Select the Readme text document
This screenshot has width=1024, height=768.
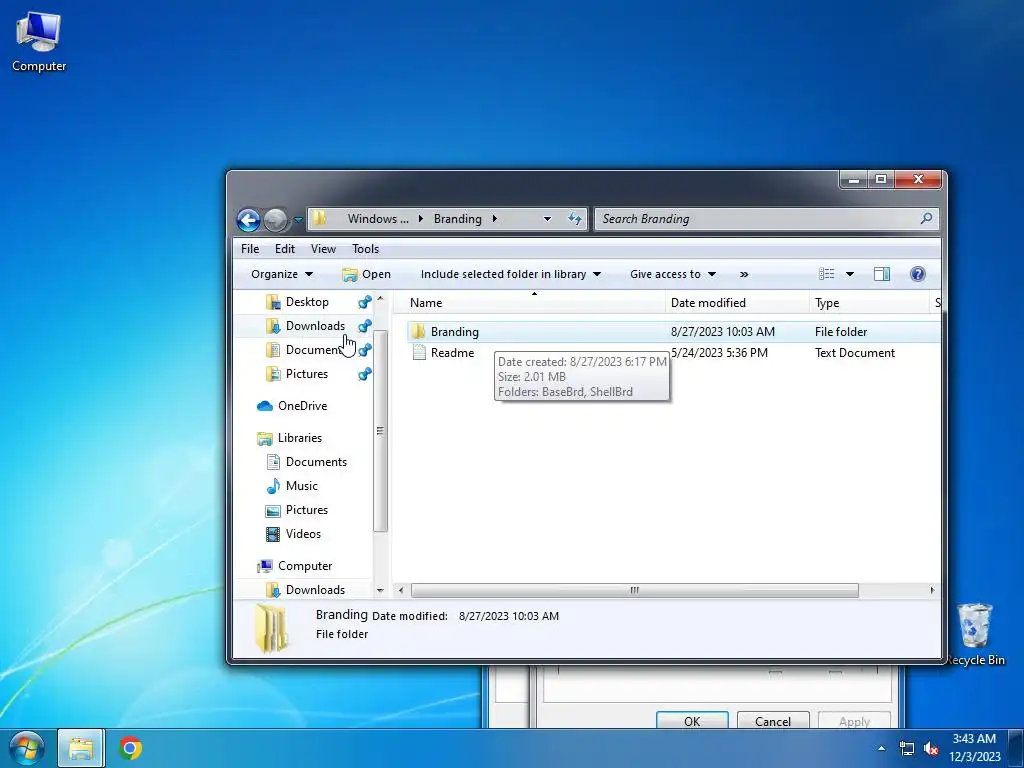click(x=452, y=353)
